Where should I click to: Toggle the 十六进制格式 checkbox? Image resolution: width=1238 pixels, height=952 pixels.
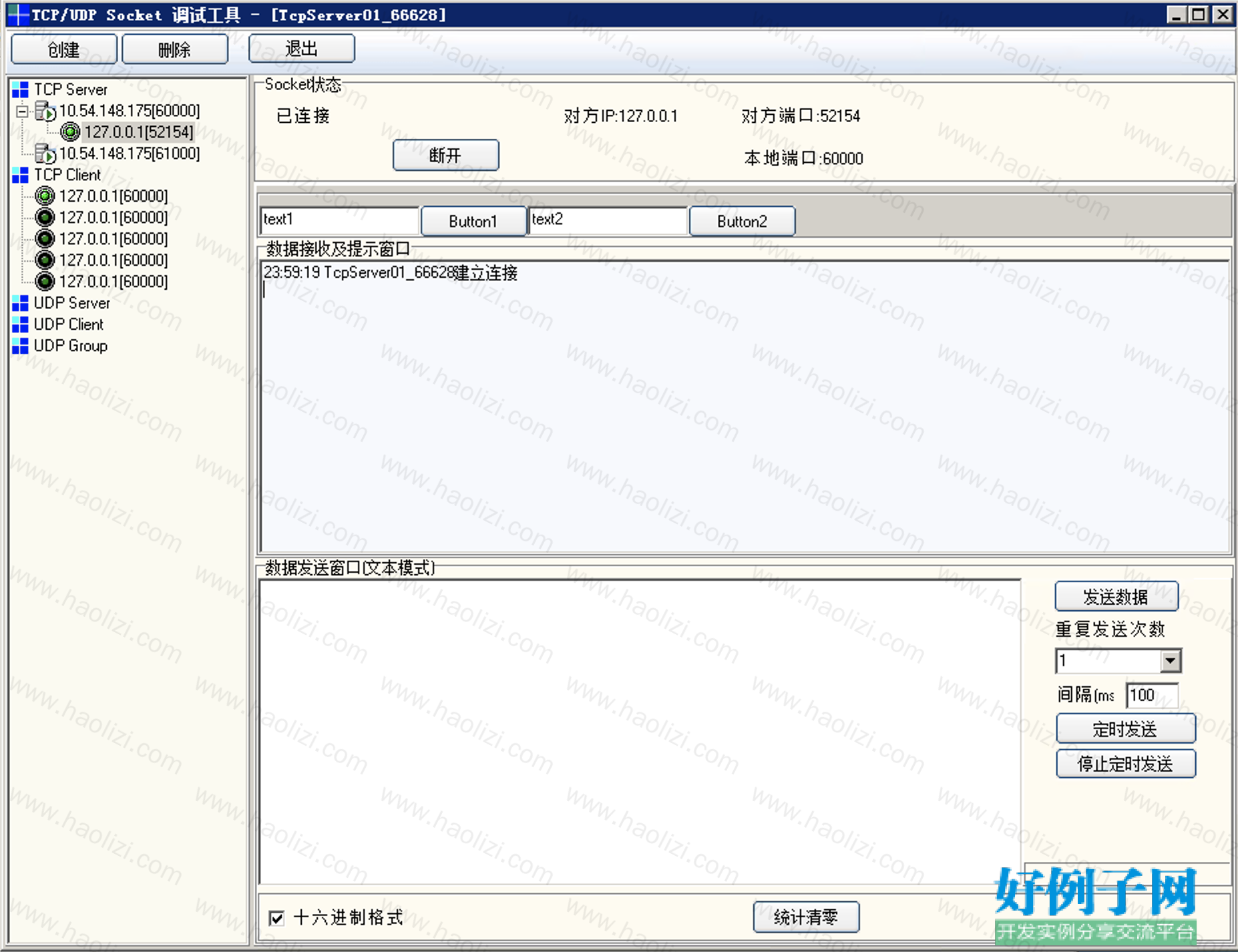tap(276, 918)
